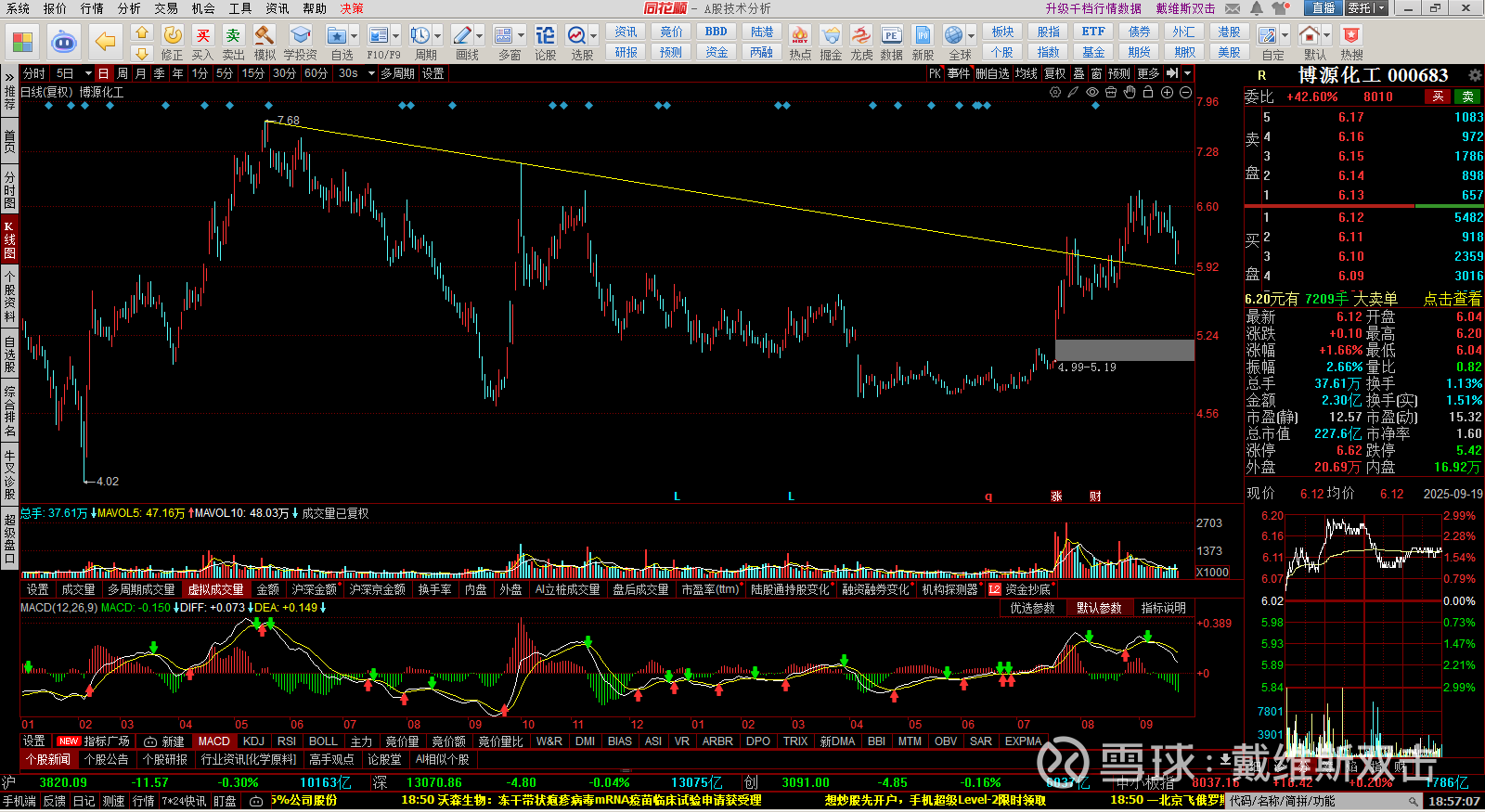Select the hand pan tool icon

tap(1130, 92)
